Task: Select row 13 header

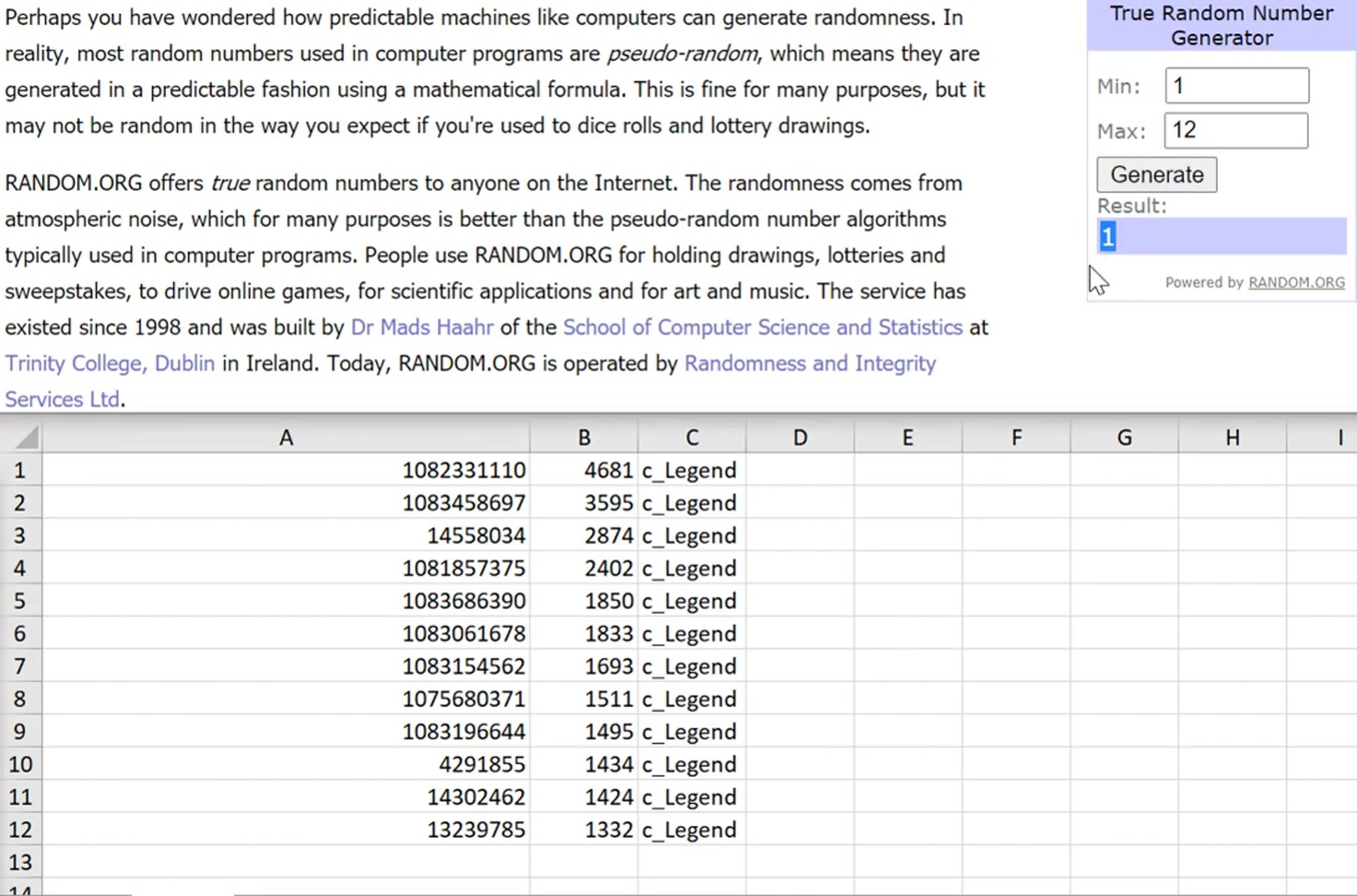Action: pyautogui.click(x=21, y=861)
